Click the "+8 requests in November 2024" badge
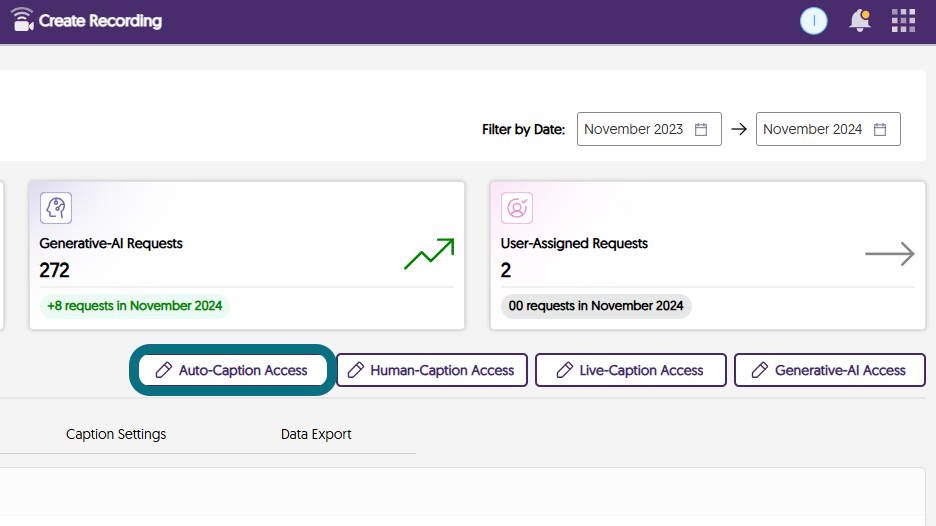Screen dimensions: 936x526 [x=135, y=306]
